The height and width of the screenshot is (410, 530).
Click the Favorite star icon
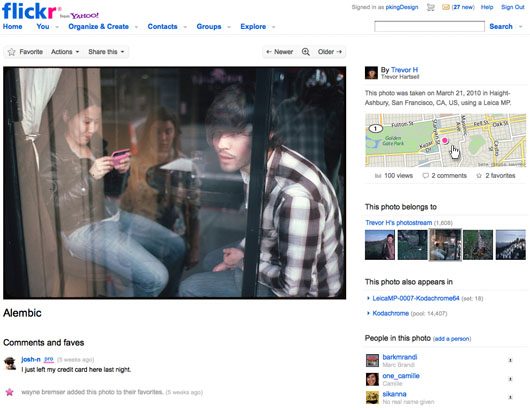click(x=11, y=52)
